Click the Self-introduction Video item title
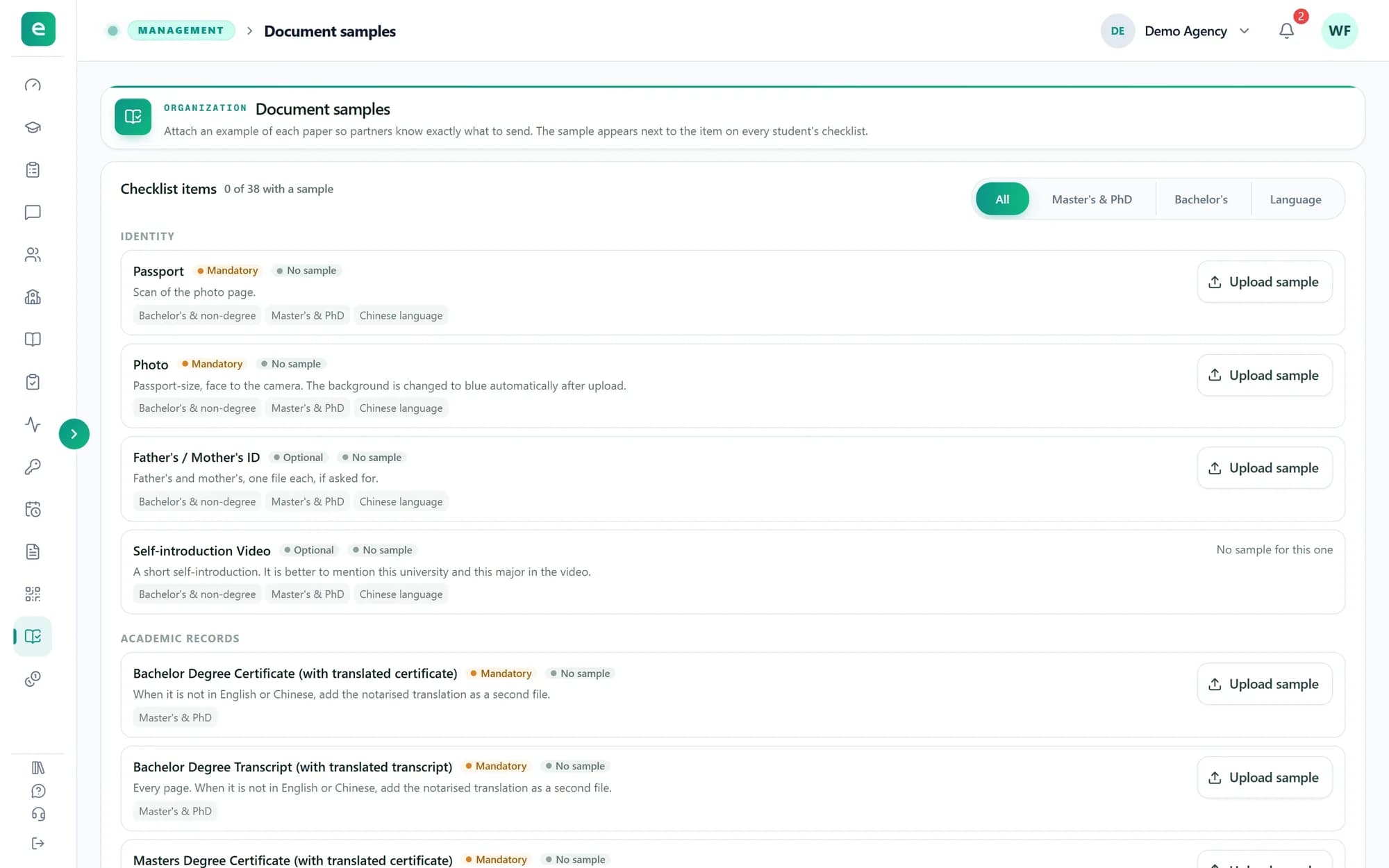This screenshot has height=868, width=1389. (201, 551)
